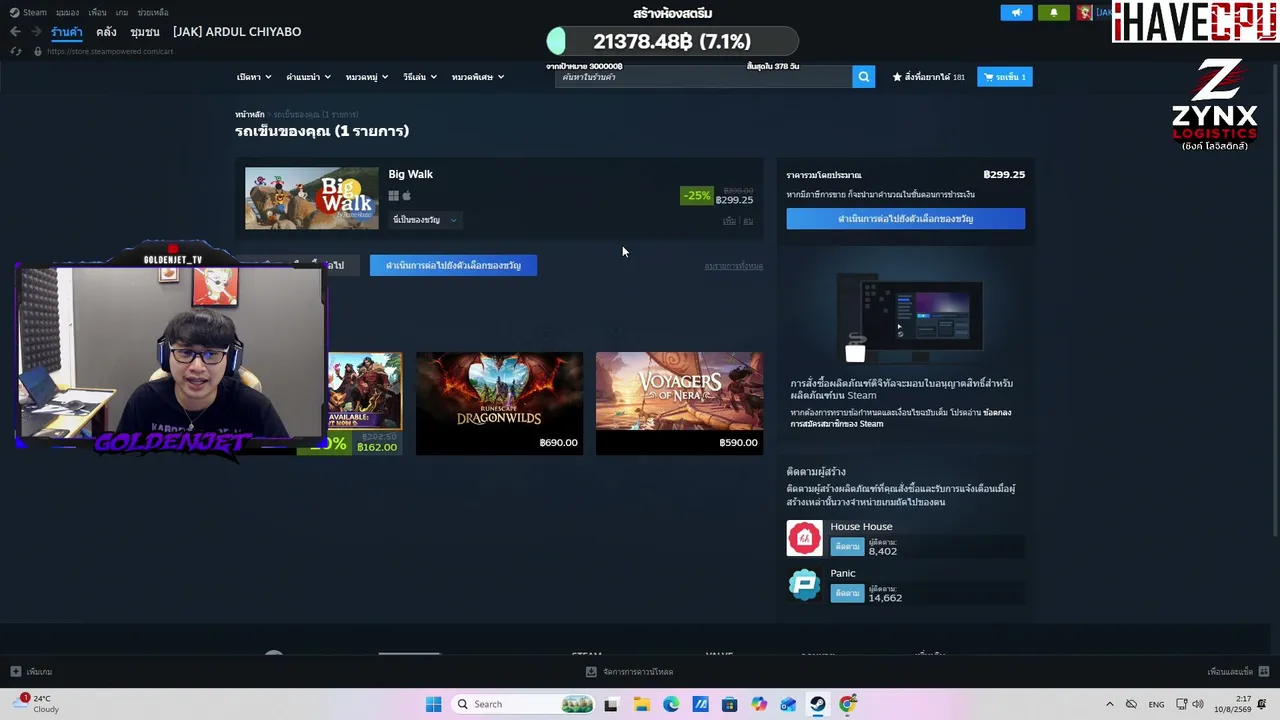Go forward with the Steam forward arrow
This screenshot has width=1280, height=720.
pyautogui.click(x=35, y=32)
